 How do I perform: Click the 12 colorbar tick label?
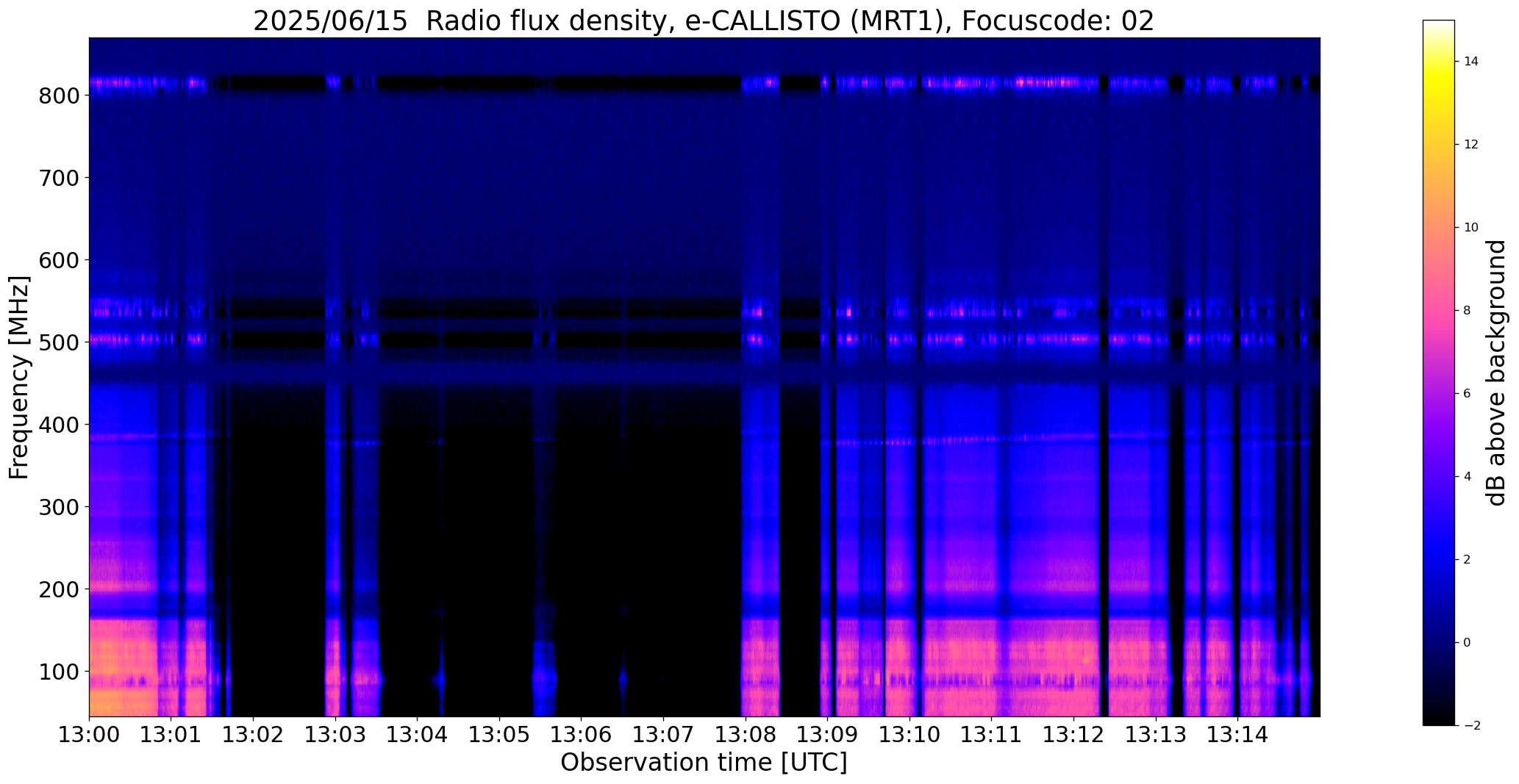(1471, 145)
